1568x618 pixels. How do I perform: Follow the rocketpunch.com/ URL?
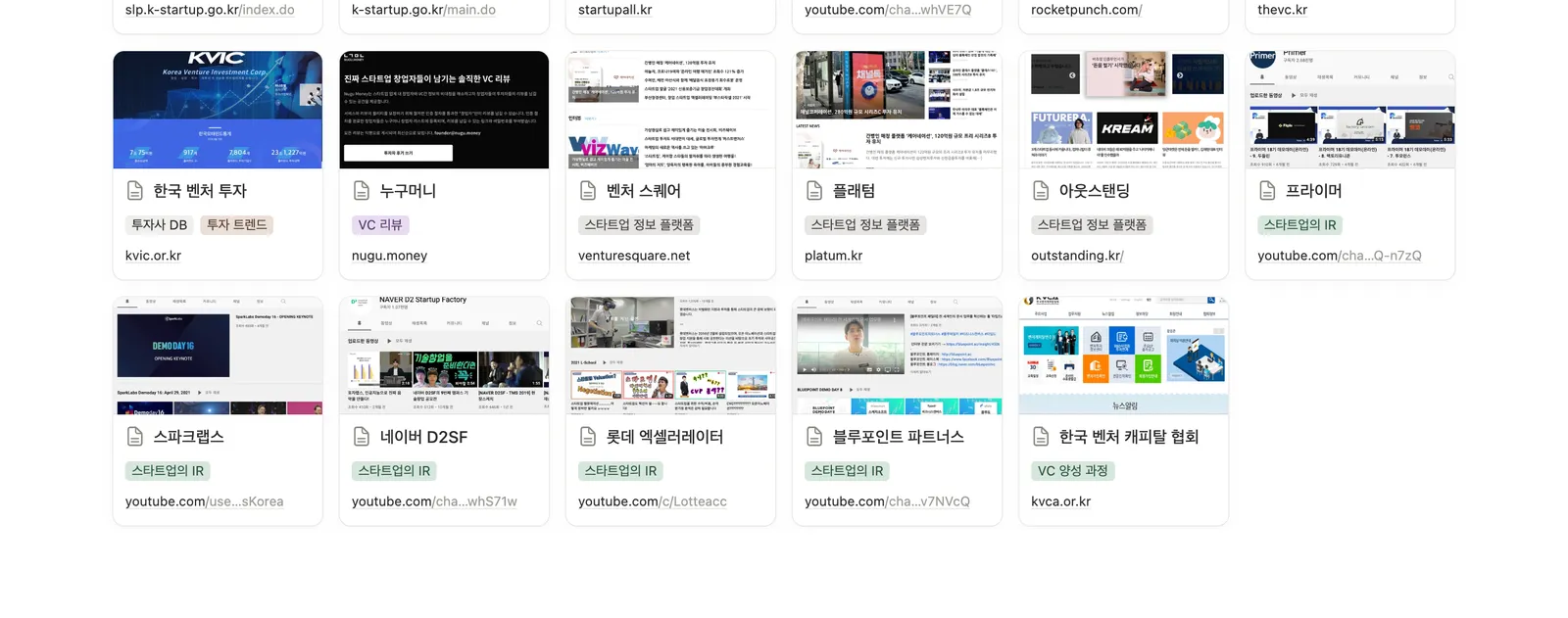1086,10
